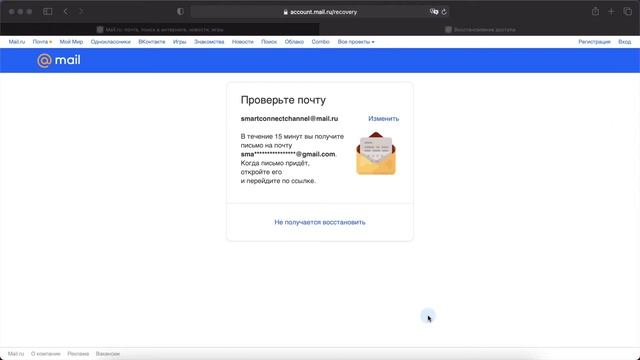This screenshot has width=640, height=360.
Task: Expand the Все проекты dropdown
Action: (356, 42)
